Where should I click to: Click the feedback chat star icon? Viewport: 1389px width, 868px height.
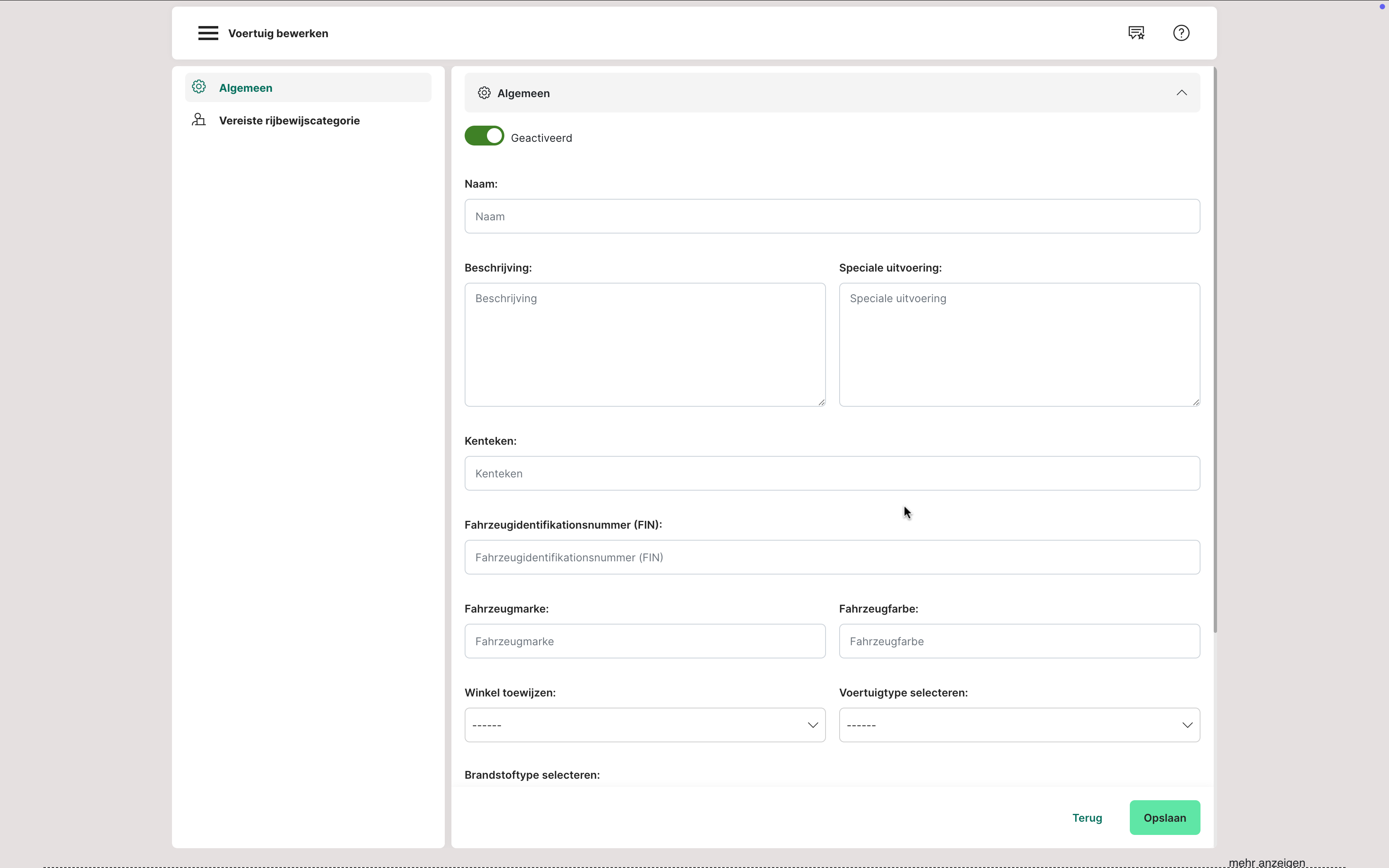1136,33
